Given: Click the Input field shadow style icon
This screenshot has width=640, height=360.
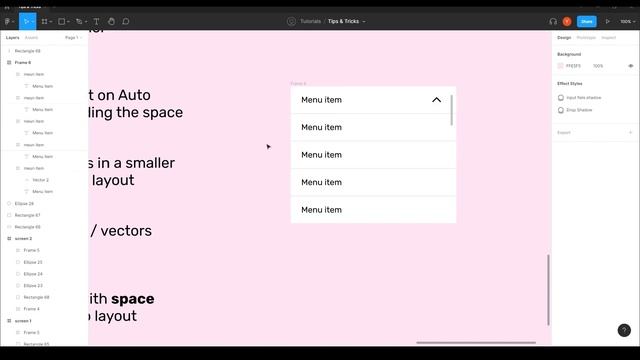Looking at the screenshot, I should [561, 98].
